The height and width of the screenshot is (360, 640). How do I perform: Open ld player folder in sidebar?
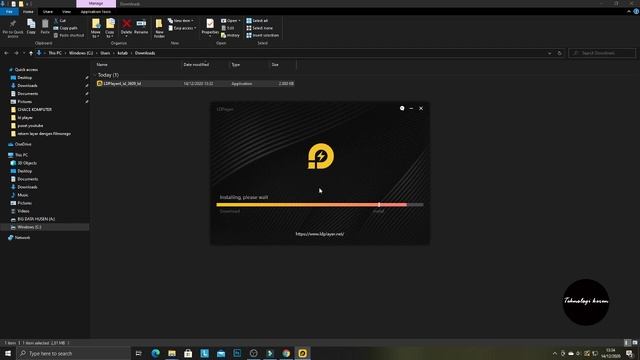(x=25, y=118)
